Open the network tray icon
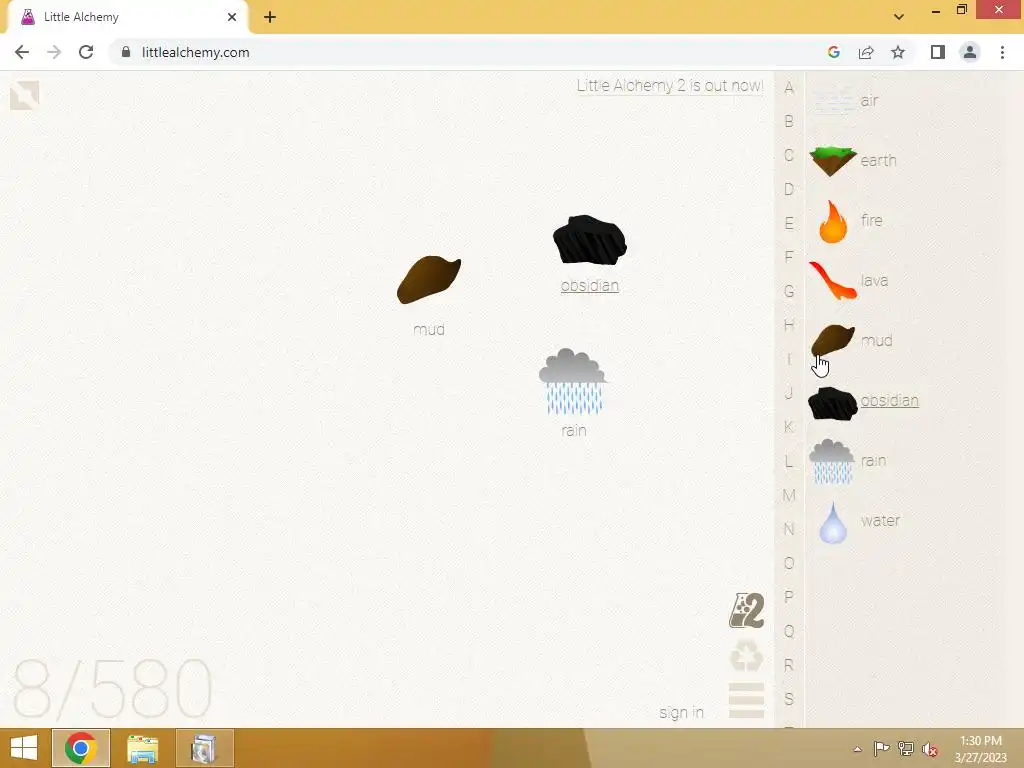The image size is (1024, 768). (x=906, y=749)
